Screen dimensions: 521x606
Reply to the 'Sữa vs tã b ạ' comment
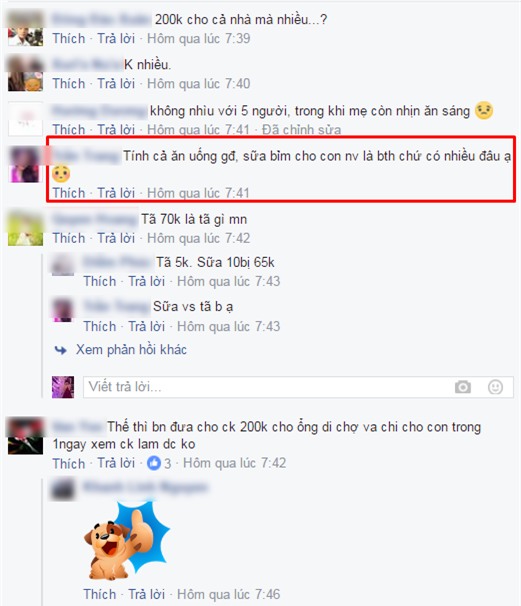pyautogui.click(x=146, y=326)
